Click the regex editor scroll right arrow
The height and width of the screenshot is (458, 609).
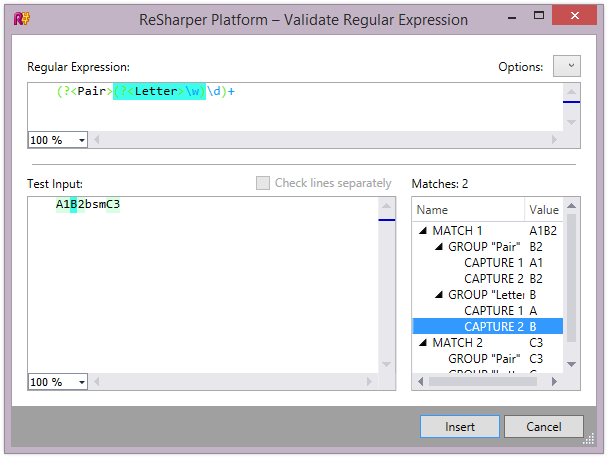click(554, 139)
